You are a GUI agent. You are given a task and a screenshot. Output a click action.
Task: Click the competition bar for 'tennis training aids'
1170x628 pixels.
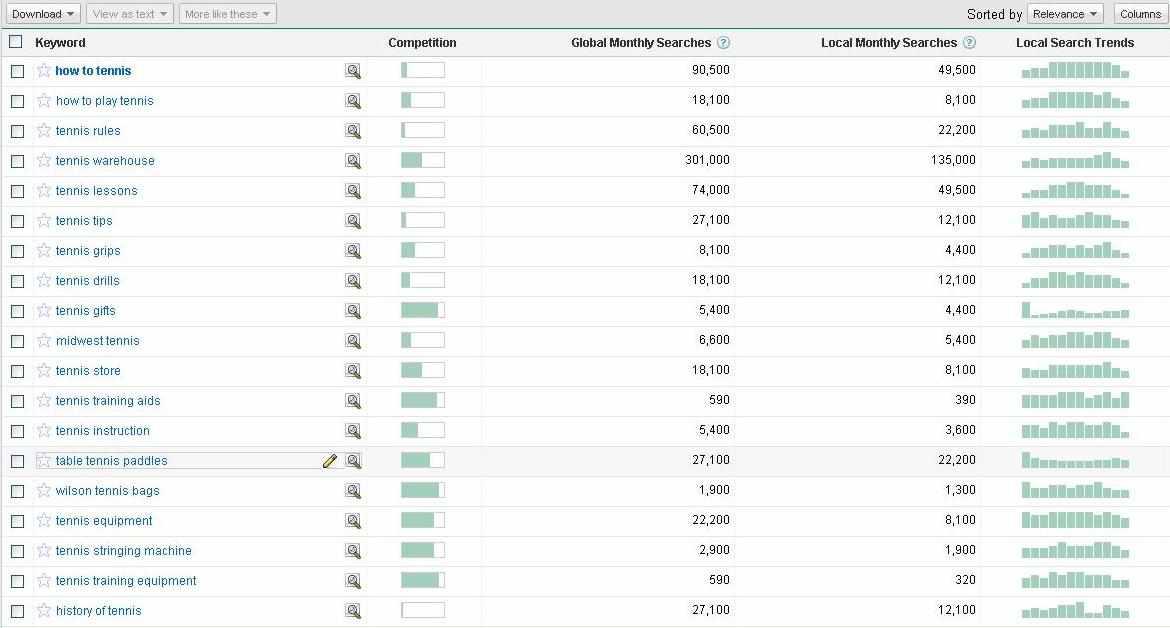pyautogui.click(x=422, y=401)
